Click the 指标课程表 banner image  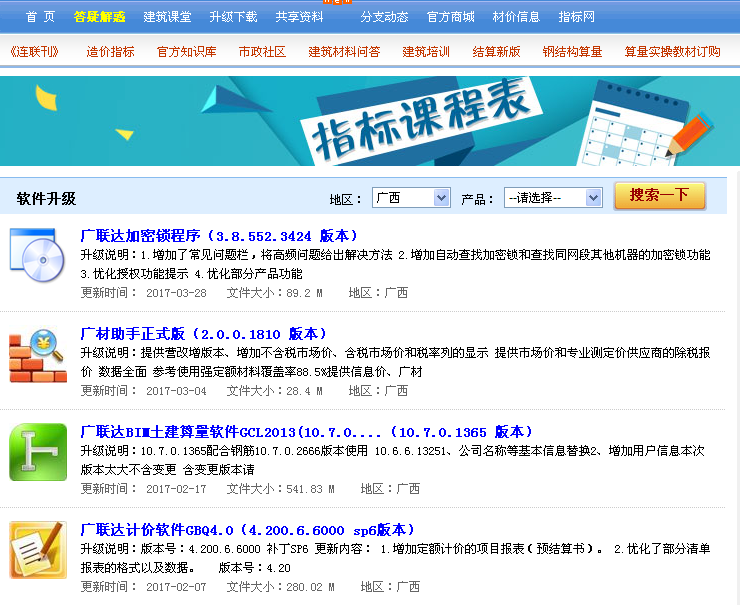click(x=370, y=121)
